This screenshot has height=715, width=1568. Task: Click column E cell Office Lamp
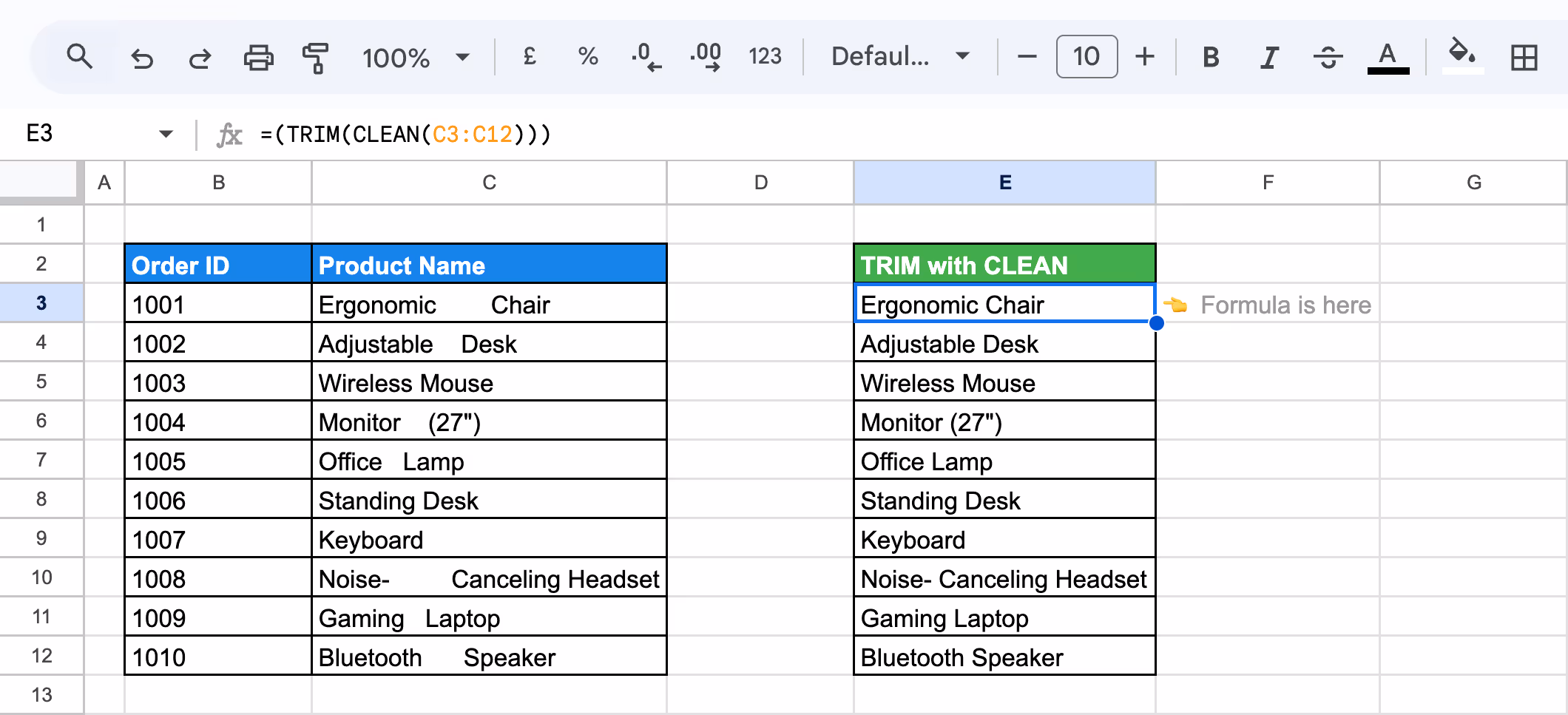(x=1004, y=460)
